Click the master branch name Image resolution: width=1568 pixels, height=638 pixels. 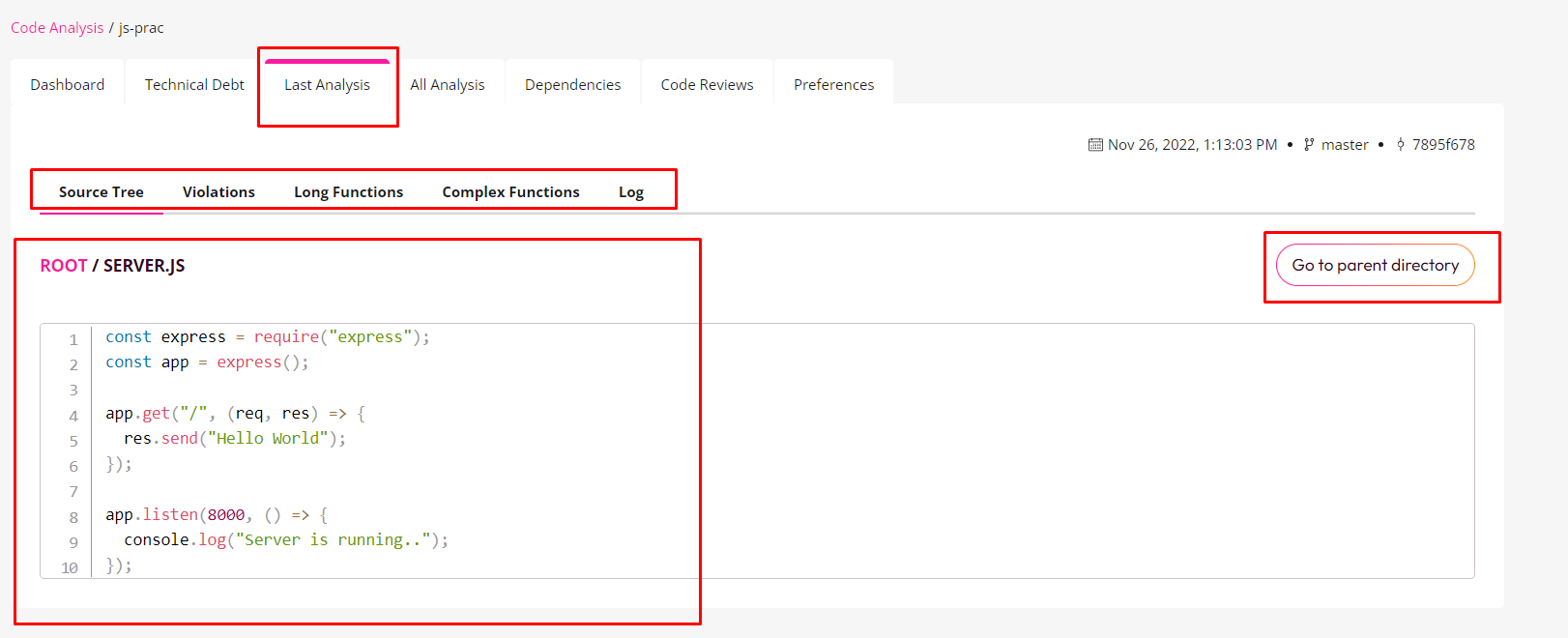[x=1345, y=145]
